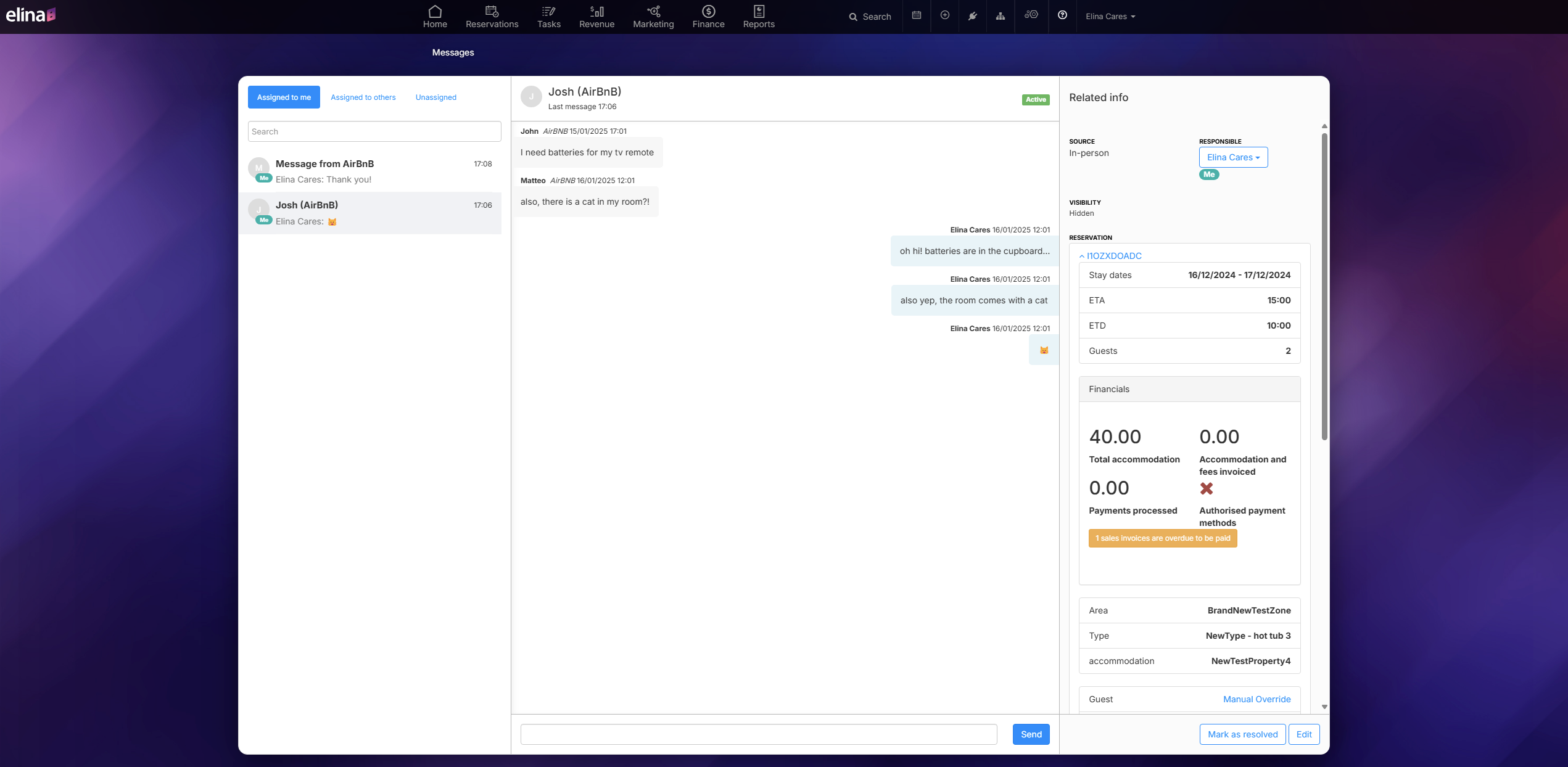Click the Send button

pyautogui.click(x=1031, y=734)
